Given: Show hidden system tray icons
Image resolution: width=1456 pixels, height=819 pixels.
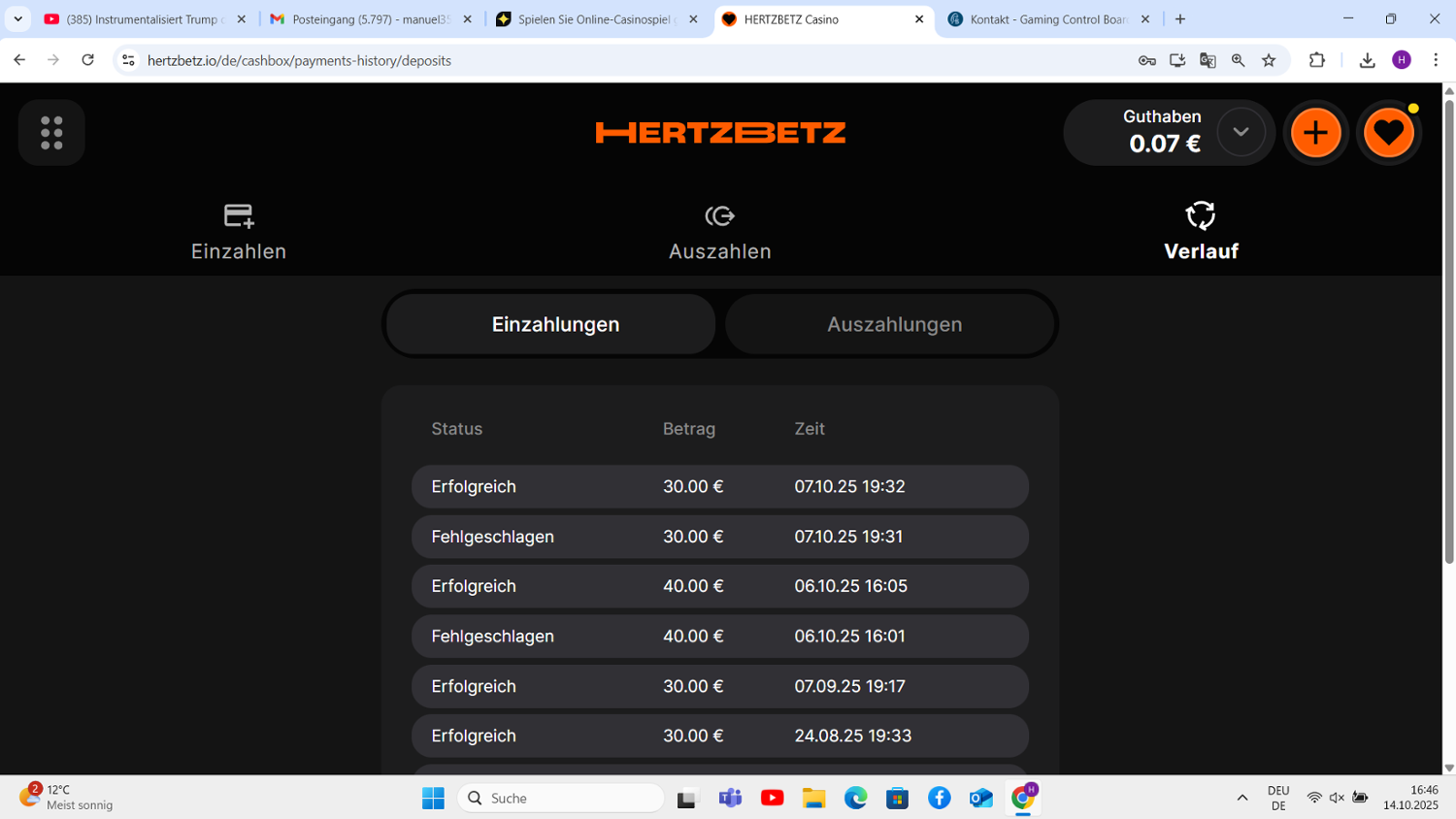Looking at the screenshot, I should 1241,798.
